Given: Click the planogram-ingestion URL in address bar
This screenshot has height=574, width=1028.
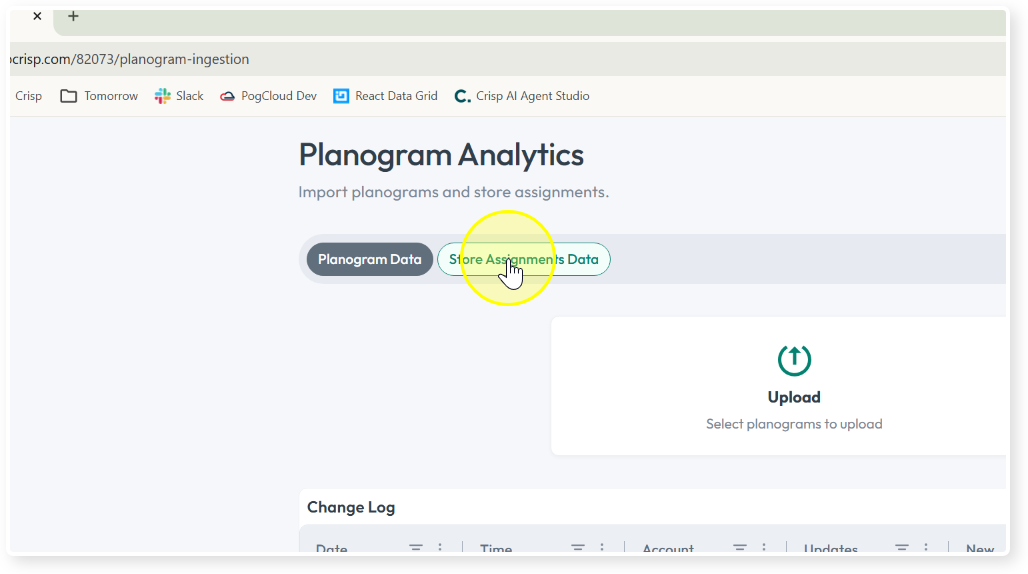Looking at the screenshot, I should click(x=130, y=59).
